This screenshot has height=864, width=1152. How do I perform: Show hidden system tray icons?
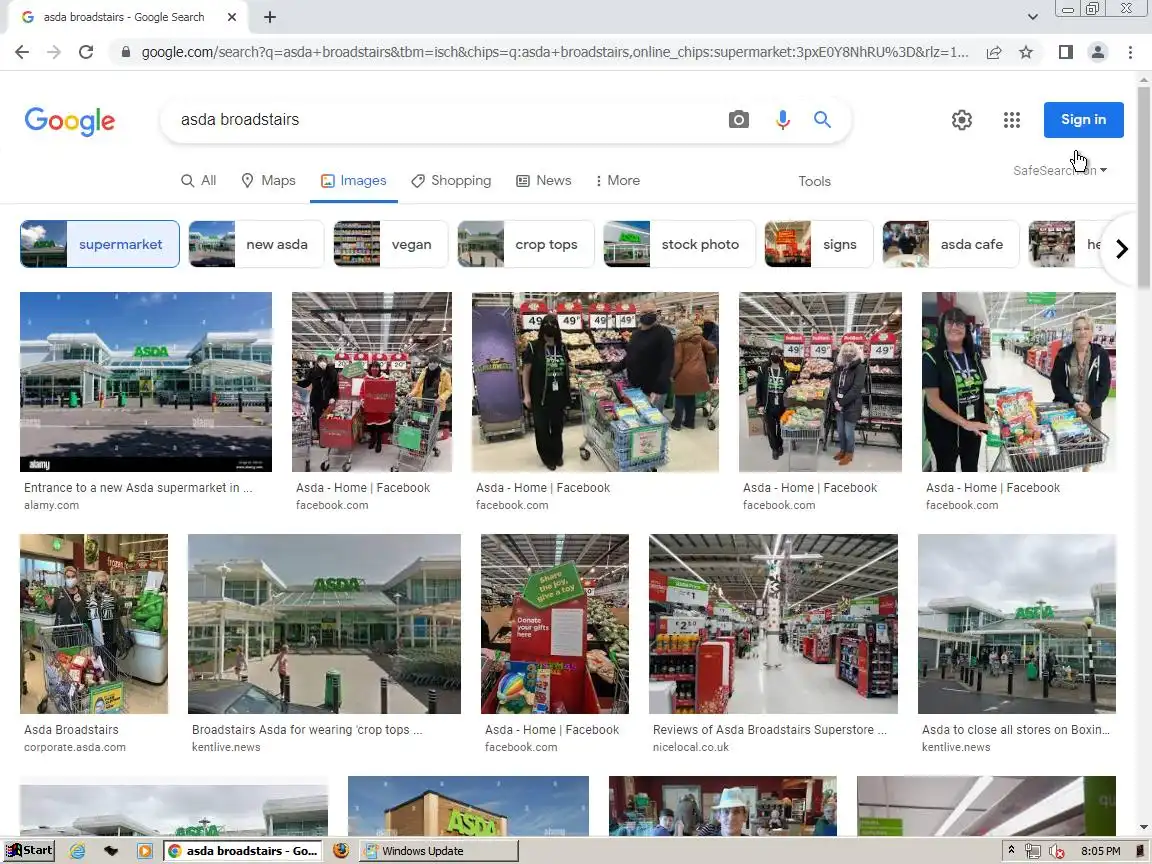pos(1012,850)
